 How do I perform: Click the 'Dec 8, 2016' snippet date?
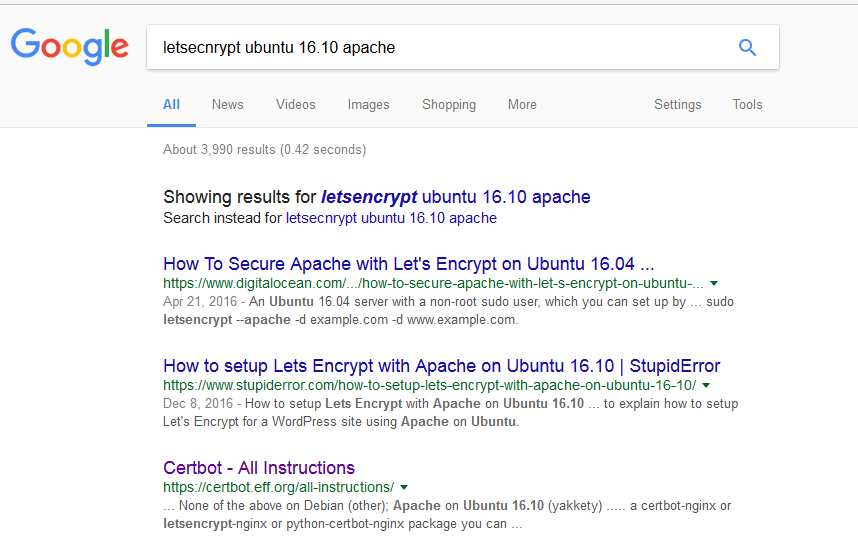point(198,404)
